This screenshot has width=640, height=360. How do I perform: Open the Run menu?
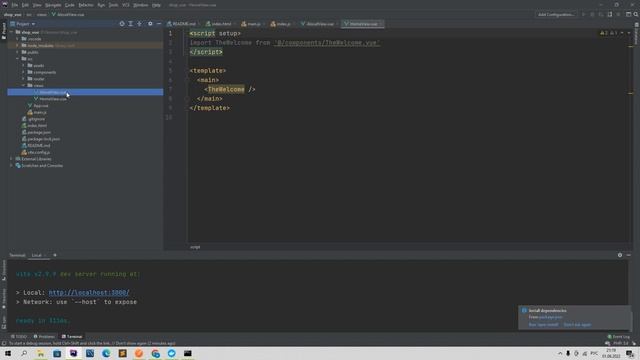(101, 5)
